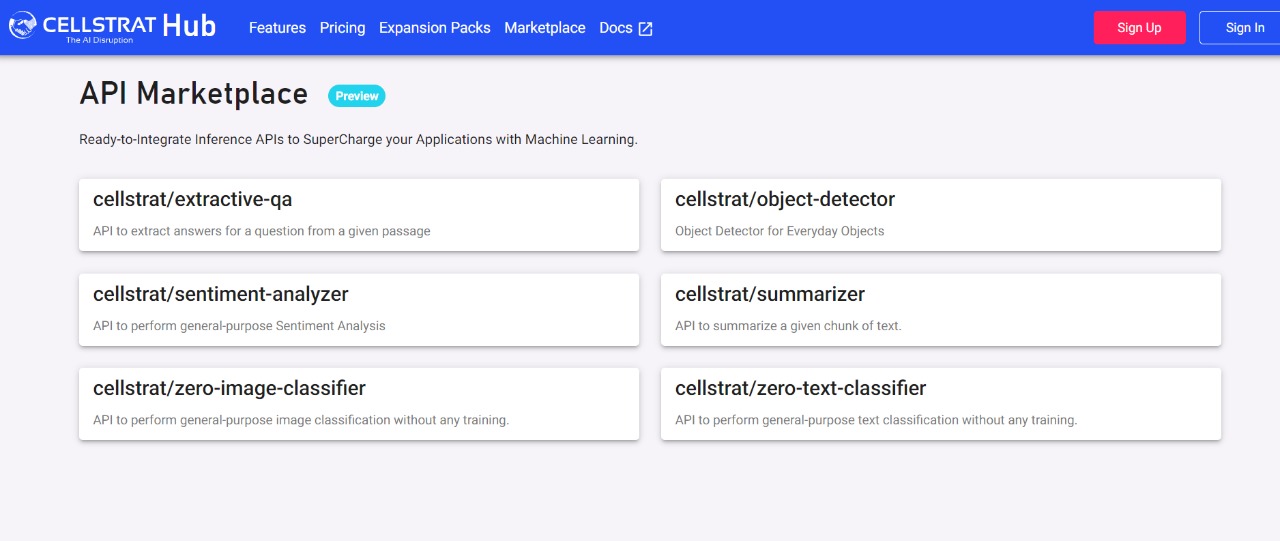Image resolution: width=1280 pixels, height=541 pixels.
Task: Click 'Object Detector for Everyday Objects' description
Action: [x=780, y=231]
